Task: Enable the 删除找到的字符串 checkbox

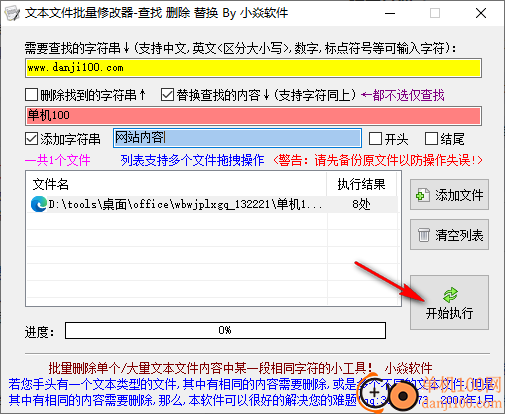Action: [x=31, y=95]
